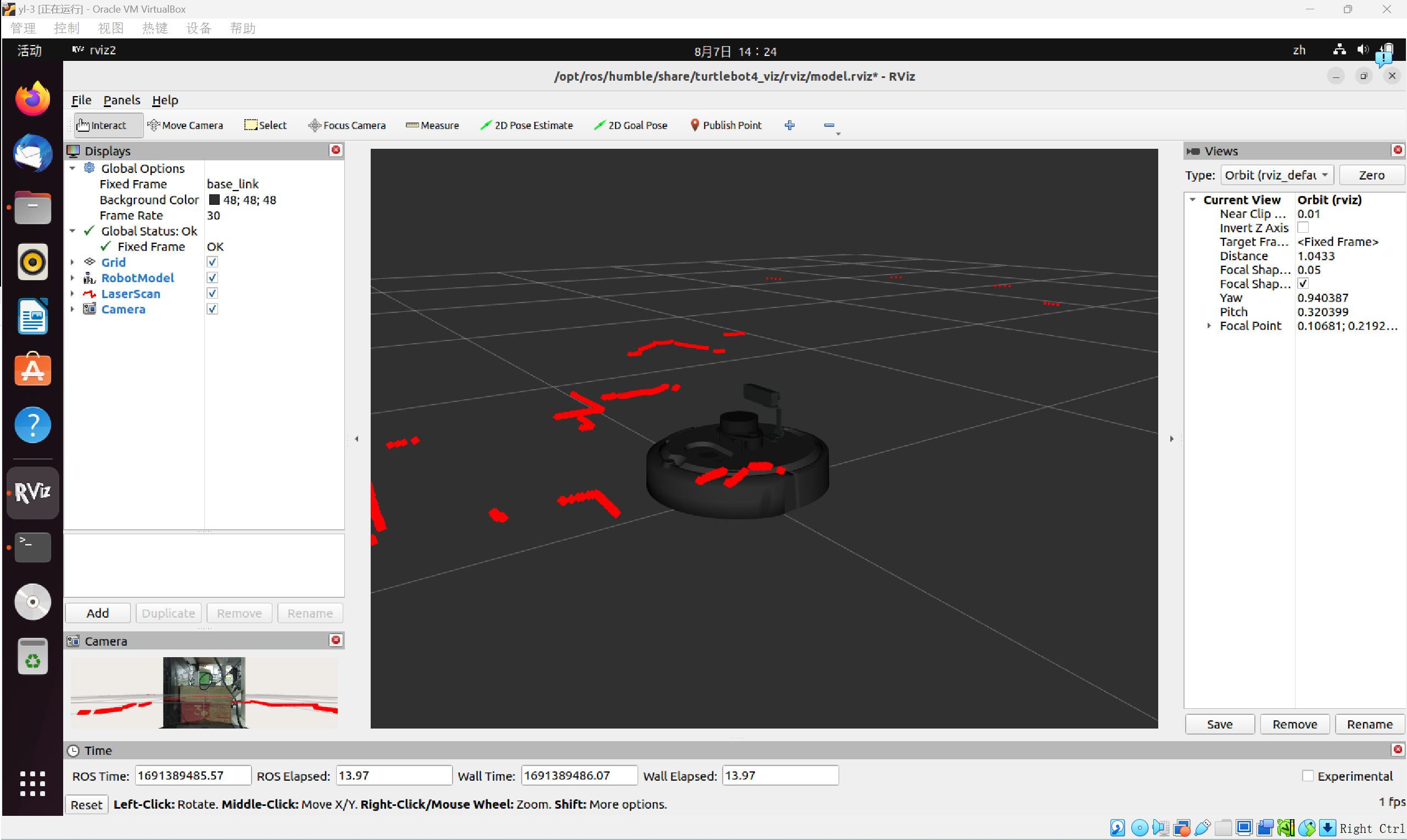1407x840 pixels.
Task: Pick the Measure tool
Action: (432, 125)
